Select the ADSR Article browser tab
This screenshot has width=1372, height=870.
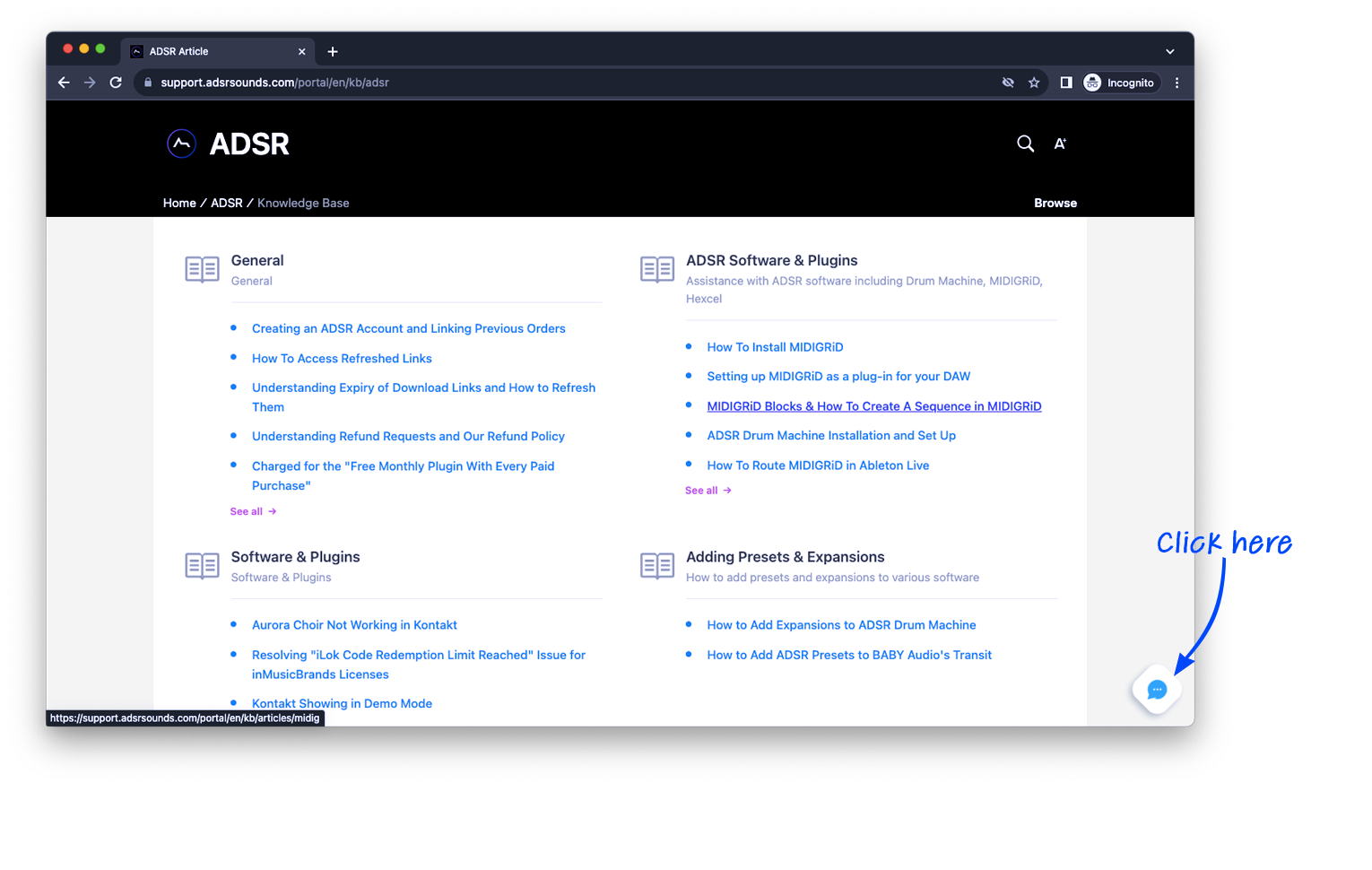pyautogui.click(x=220, y=51)
